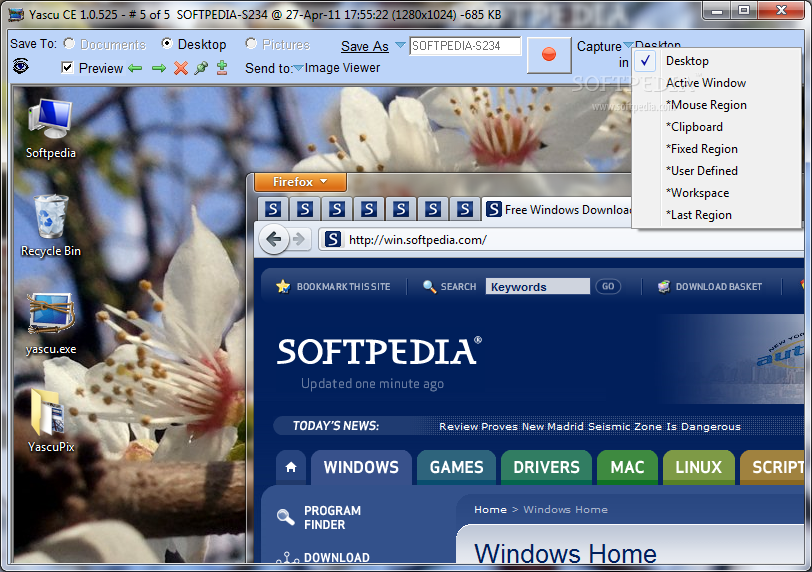The image size is (812, 572).
Task: Open the Firefox menu button
Action: 300,182
